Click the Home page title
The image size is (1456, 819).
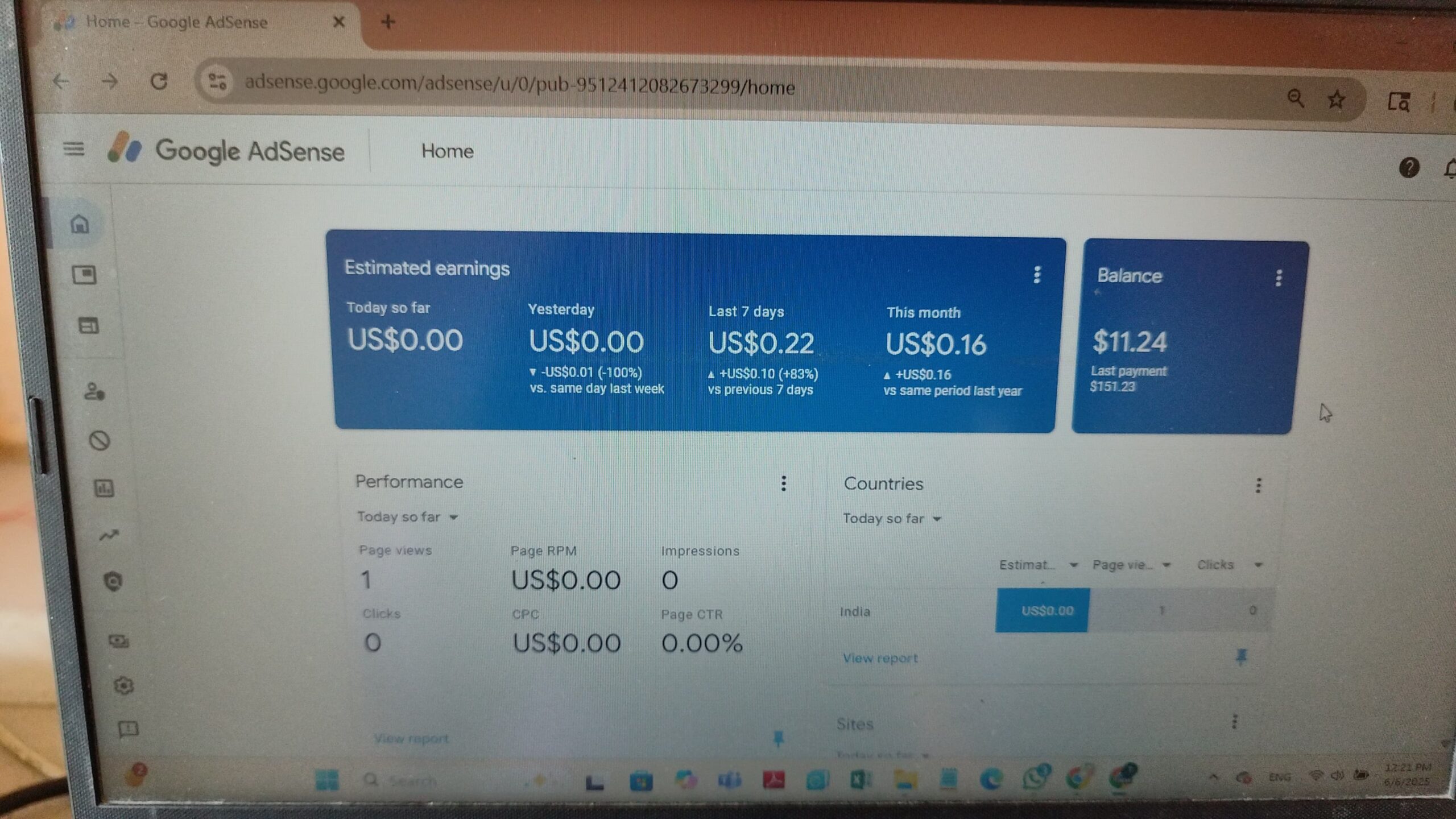click(x=447, y=151)
